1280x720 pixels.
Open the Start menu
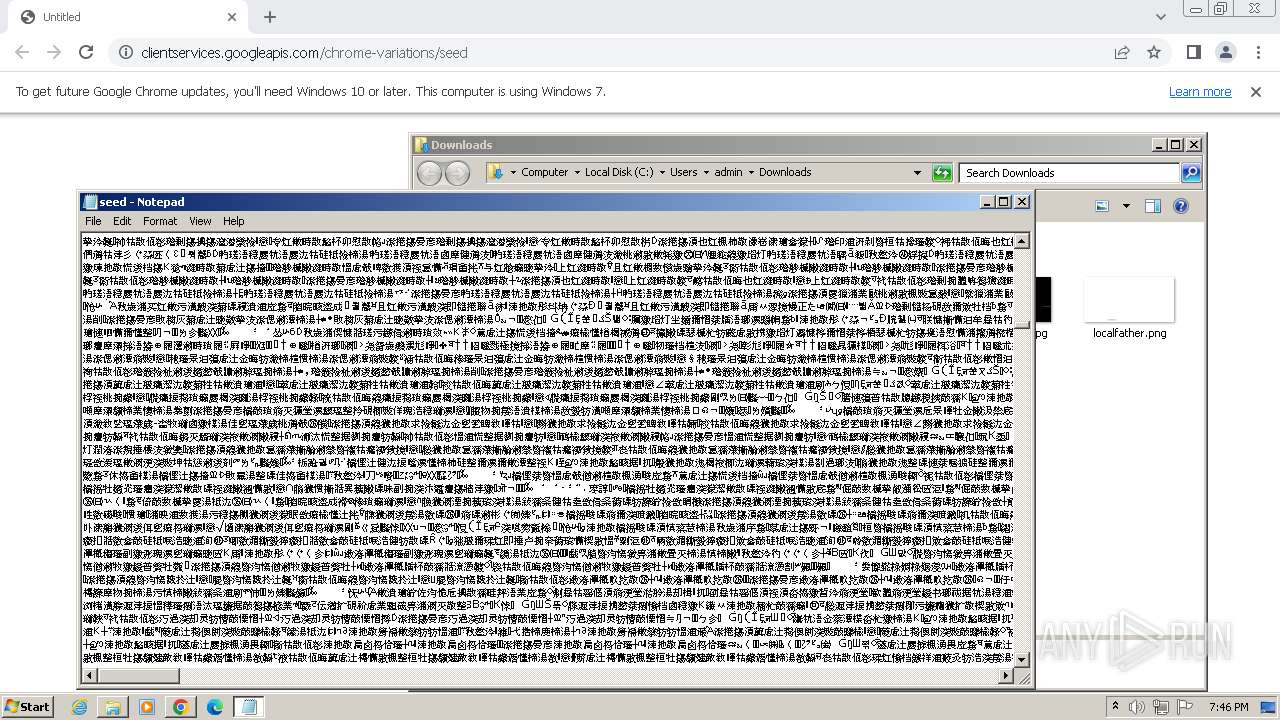(27, 706)
